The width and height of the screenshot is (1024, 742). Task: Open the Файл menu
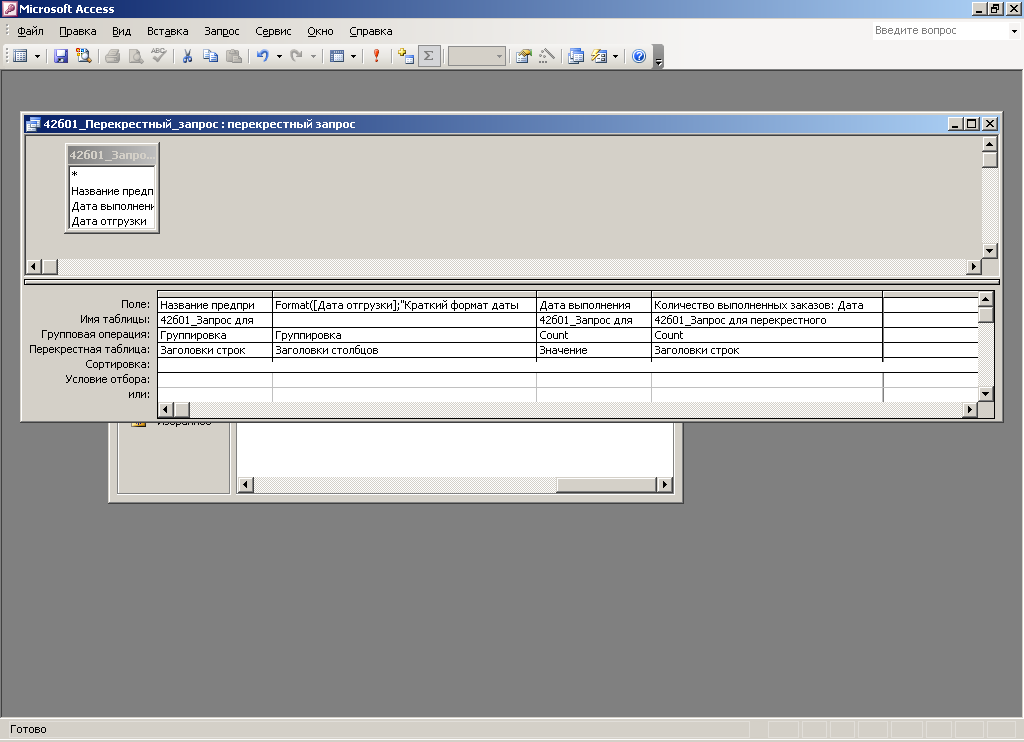(x=30, y=31)
